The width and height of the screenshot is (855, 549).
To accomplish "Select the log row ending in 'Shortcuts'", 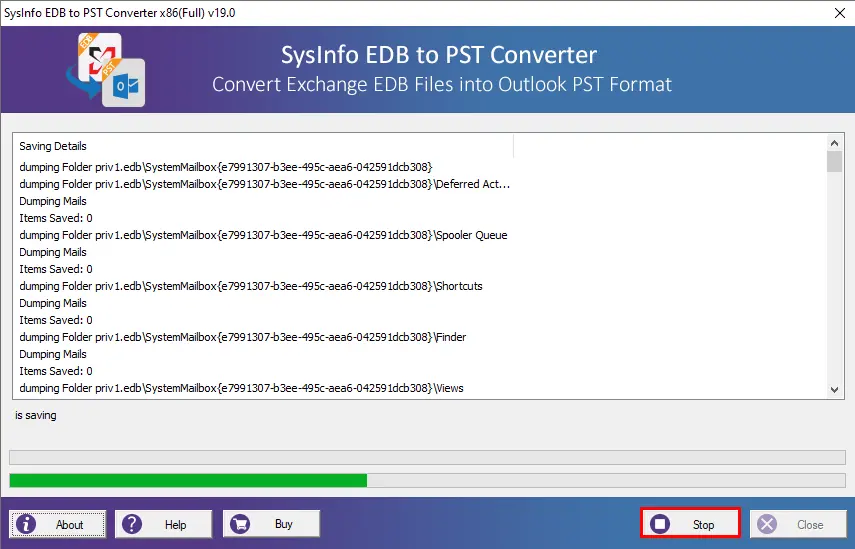I will tap(251, 286).
